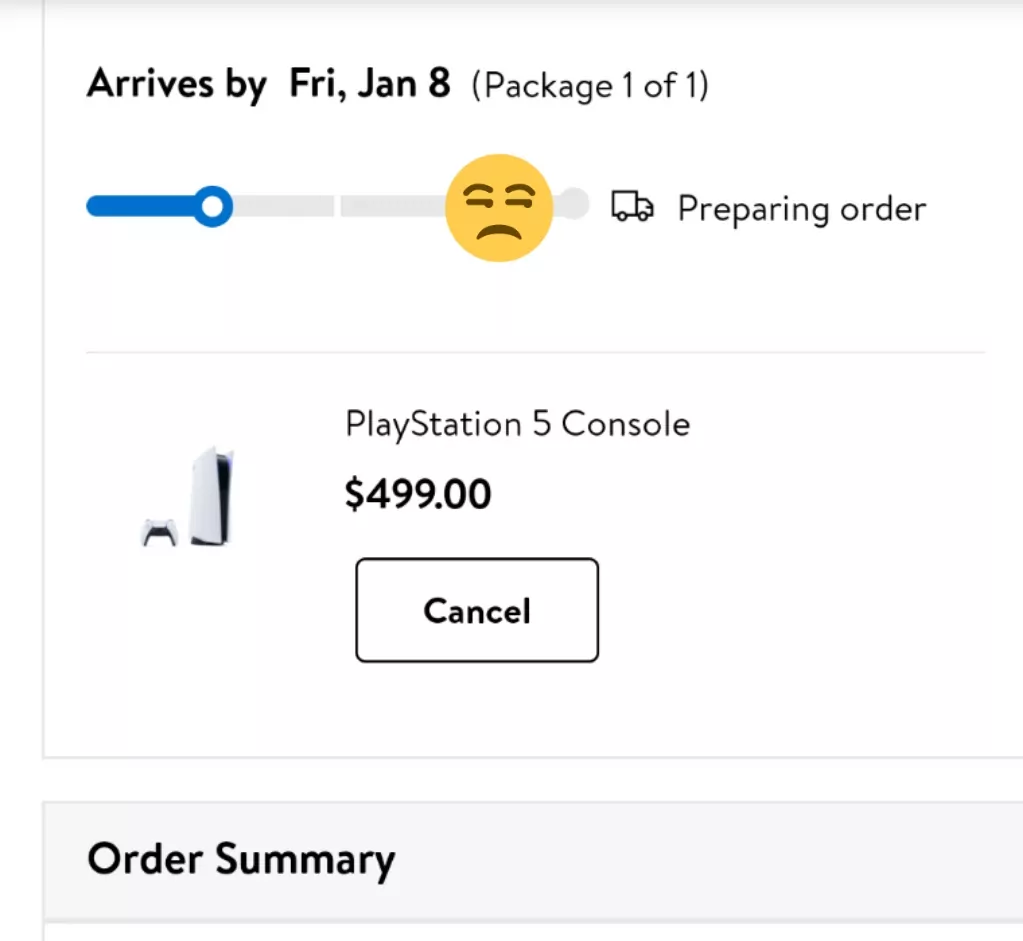Click the white DualSense controller image

coord(160,532)
